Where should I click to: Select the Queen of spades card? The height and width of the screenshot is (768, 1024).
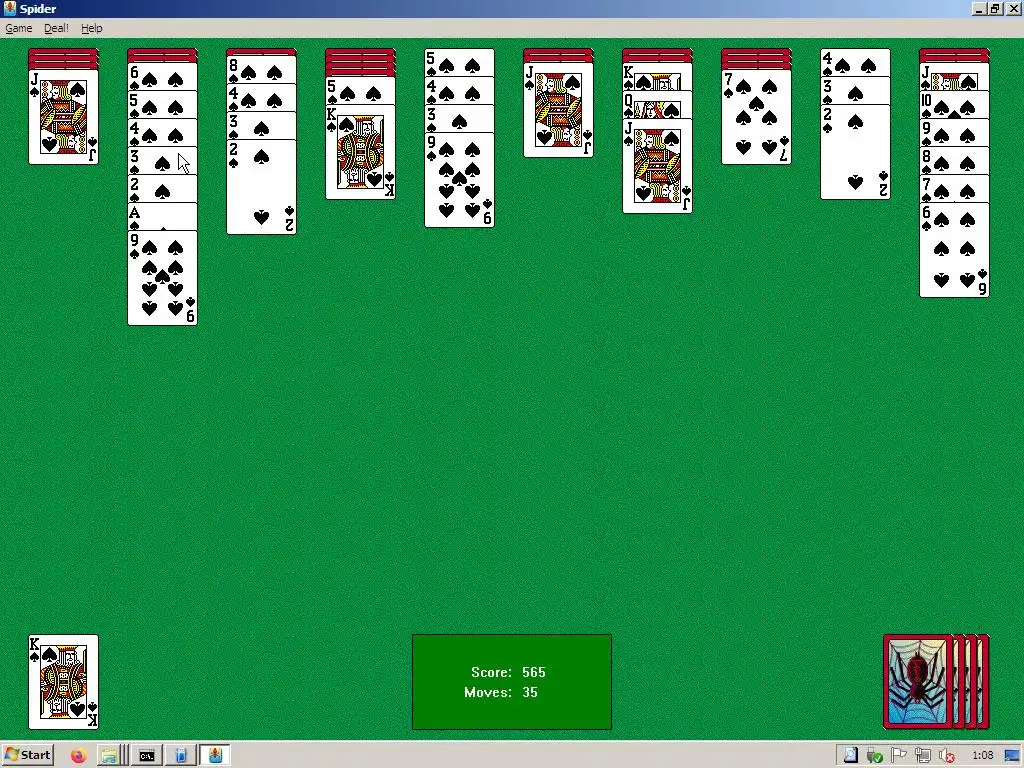pyautogui.click(x=657, y=104)
